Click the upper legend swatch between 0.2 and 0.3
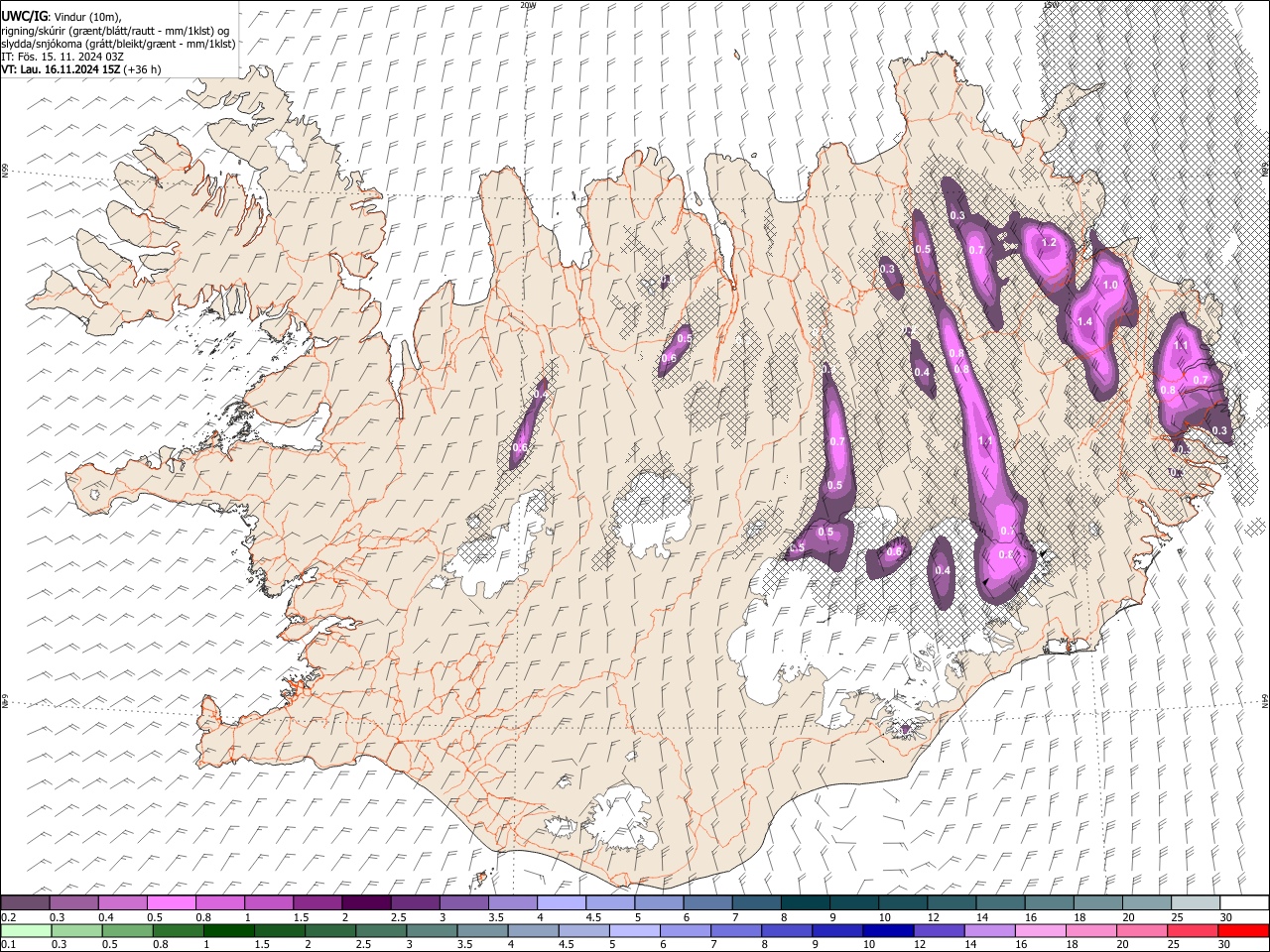 pyautogui.click(x=26, y=902)
